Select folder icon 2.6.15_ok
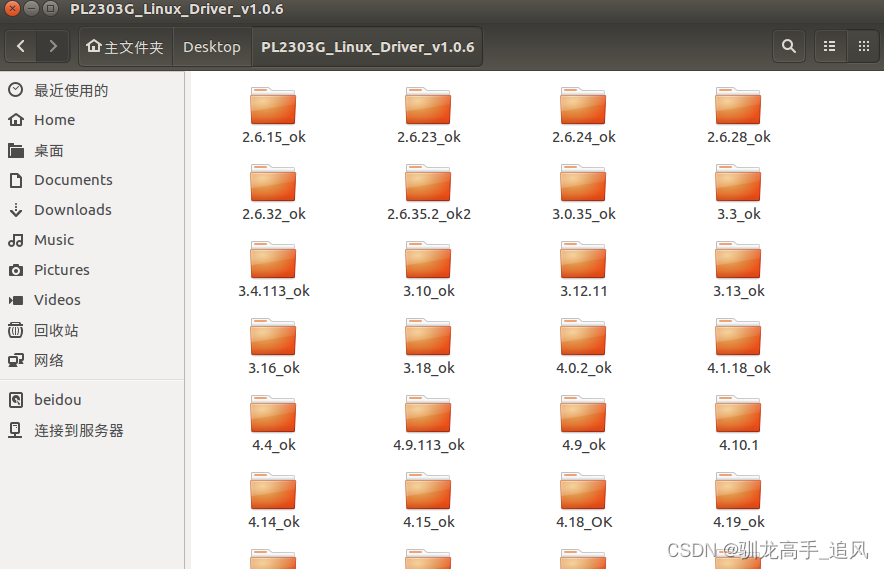 pyautogui.click(x=273, y=106)
